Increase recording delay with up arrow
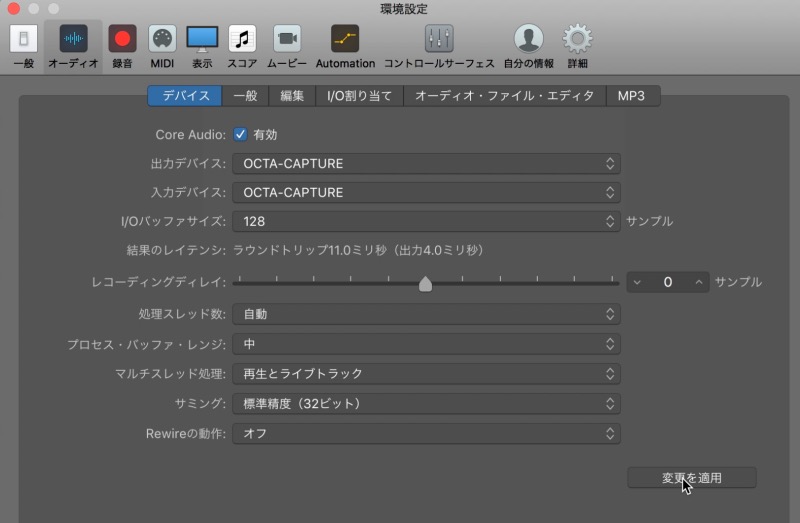 click(699, 282)
